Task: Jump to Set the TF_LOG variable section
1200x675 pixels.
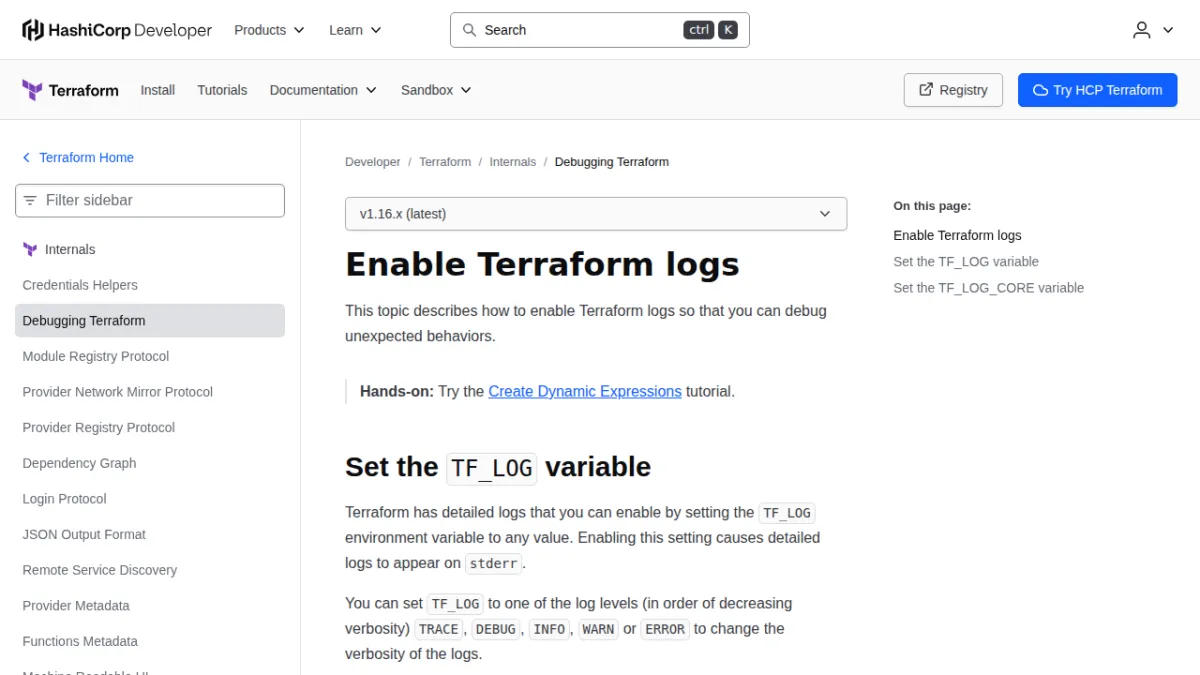Action: [966, 262]
